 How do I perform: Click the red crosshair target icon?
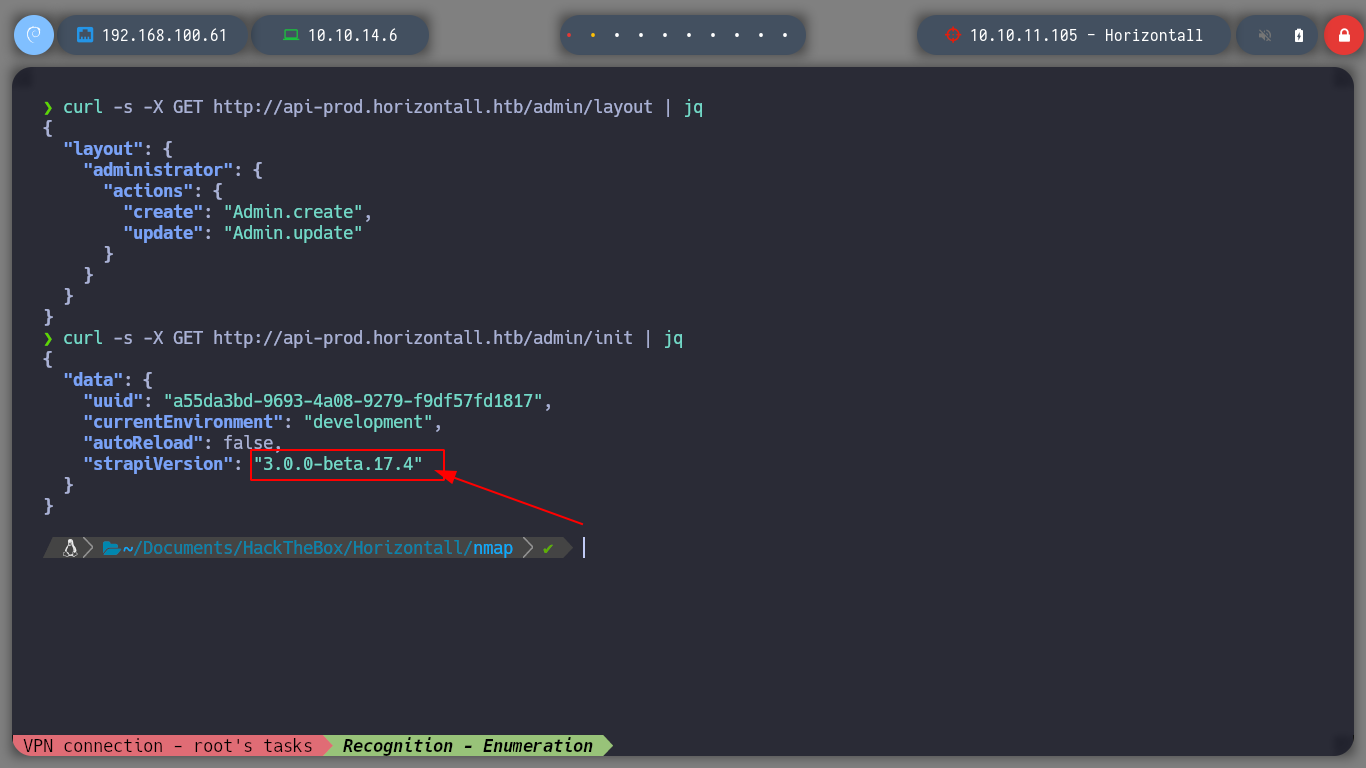pyautogui.click(x=952, y=35)
